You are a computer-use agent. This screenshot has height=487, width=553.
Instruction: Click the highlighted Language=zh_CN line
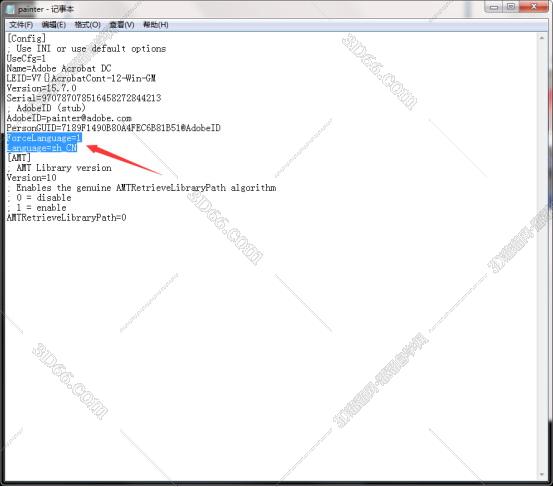click(x=42, y=147)
